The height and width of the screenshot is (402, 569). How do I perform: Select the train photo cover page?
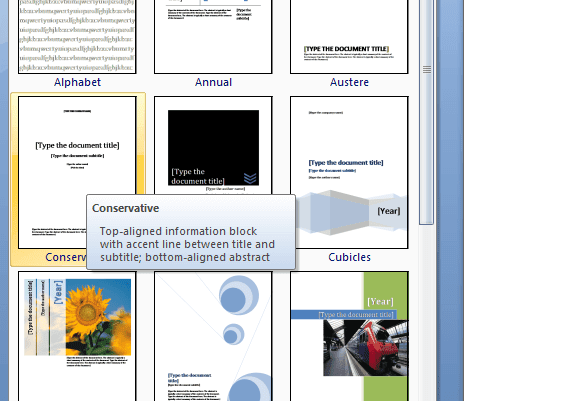point(349,336)
